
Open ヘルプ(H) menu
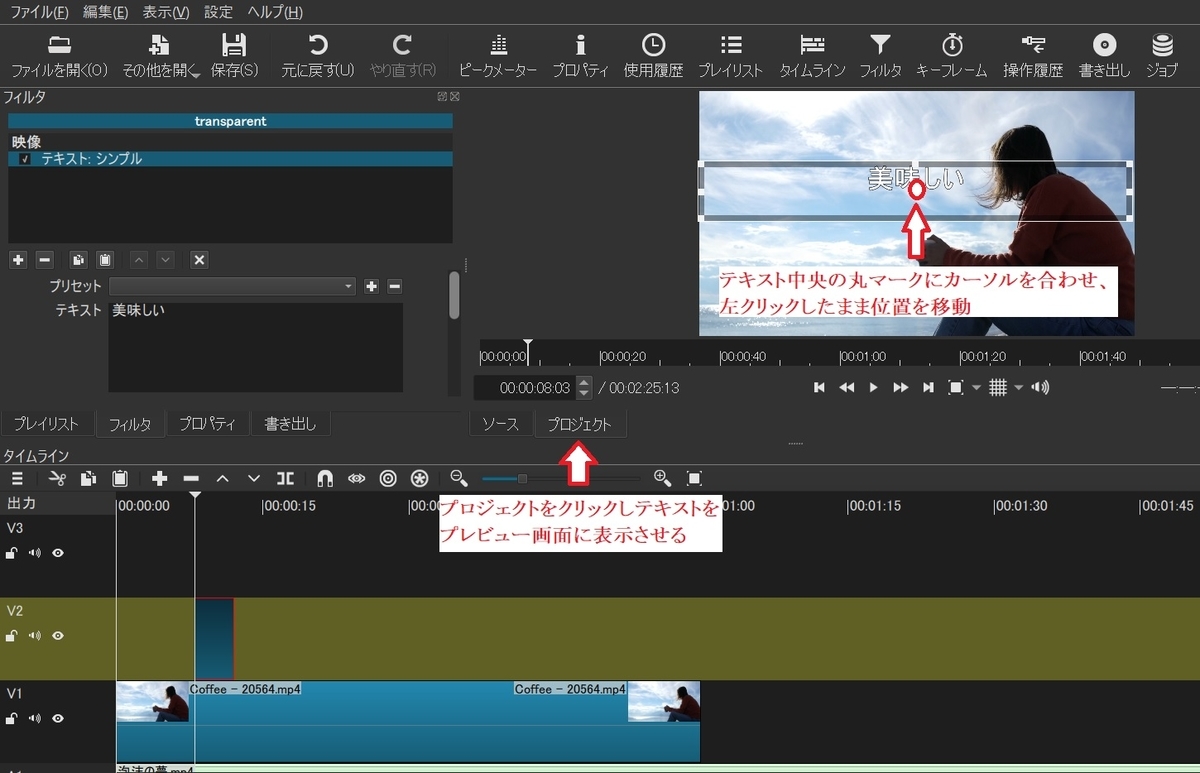click(273, 12)
